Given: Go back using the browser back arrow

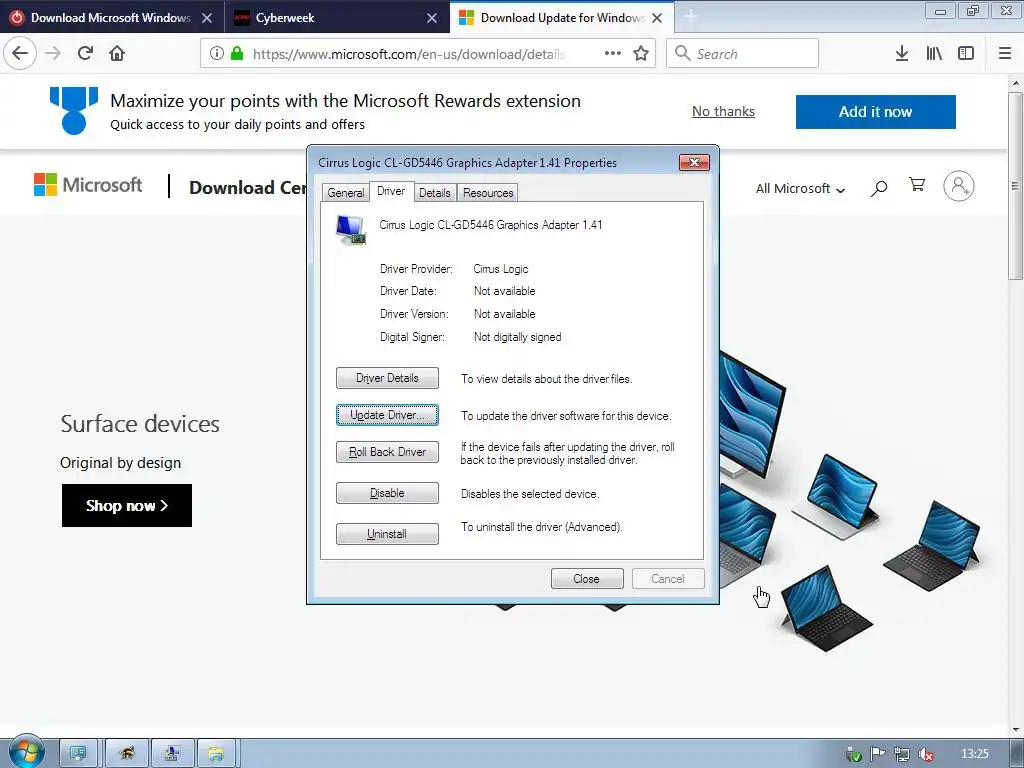Looking at the screenshot, I should [20, 54].
